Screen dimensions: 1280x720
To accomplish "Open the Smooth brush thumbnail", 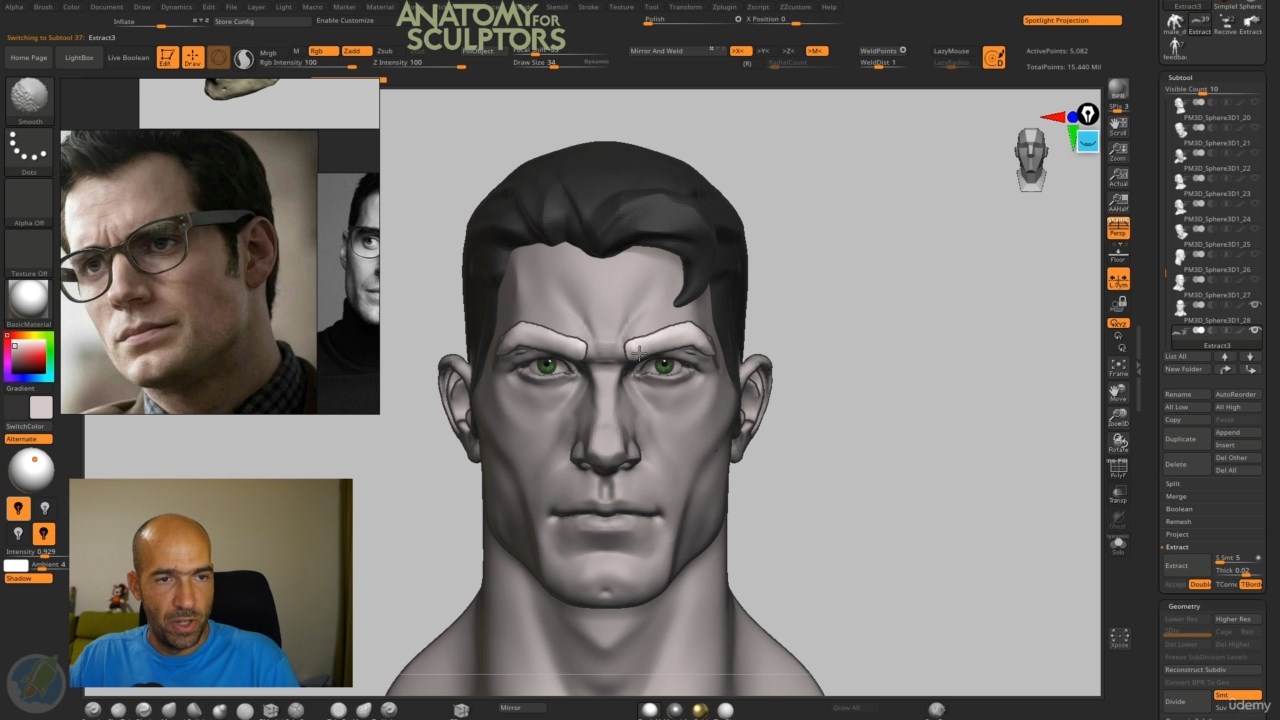I will 29,99.
